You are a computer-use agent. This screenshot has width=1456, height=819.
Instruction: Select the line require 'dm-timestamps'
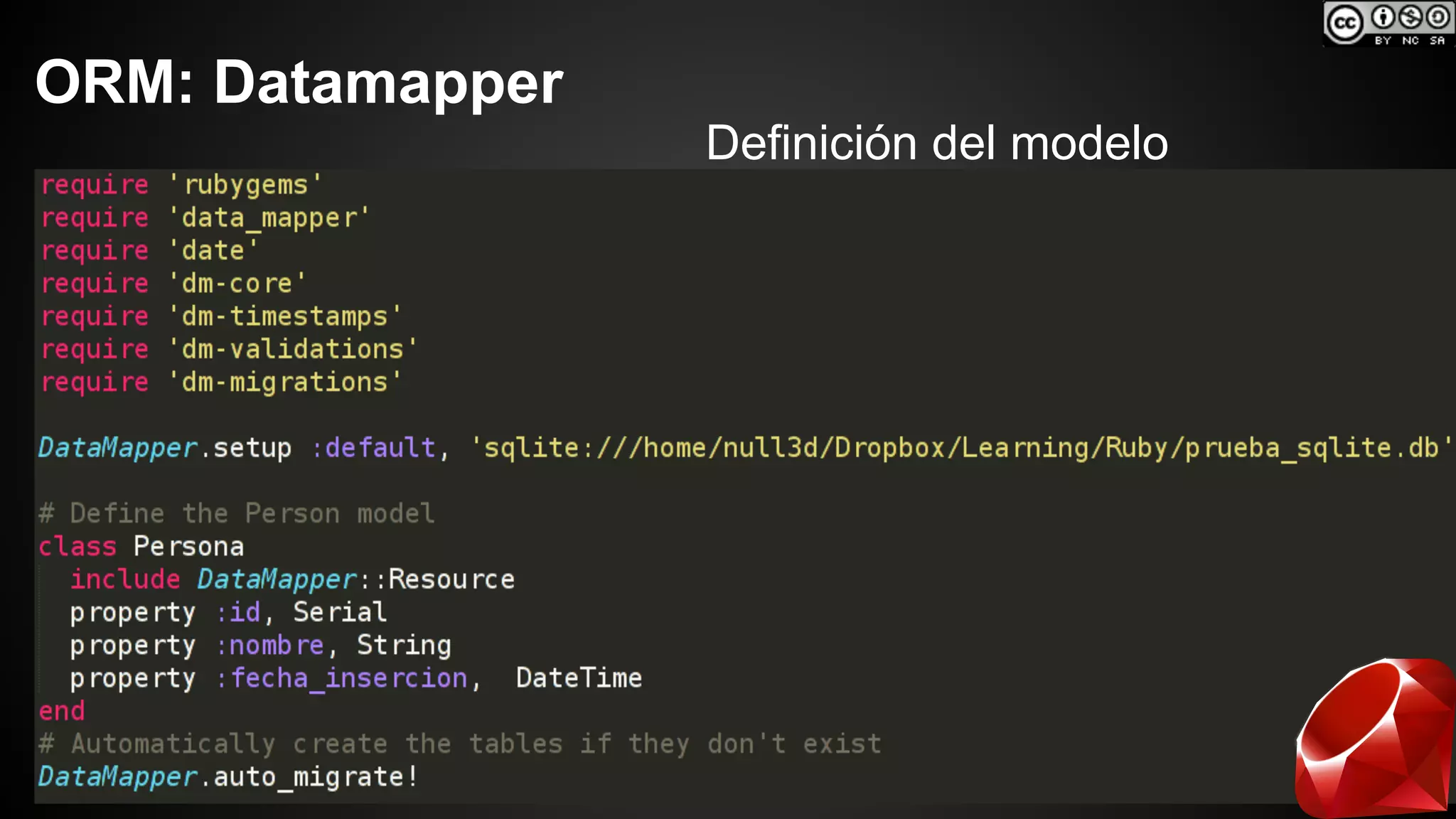coord(221,316)
